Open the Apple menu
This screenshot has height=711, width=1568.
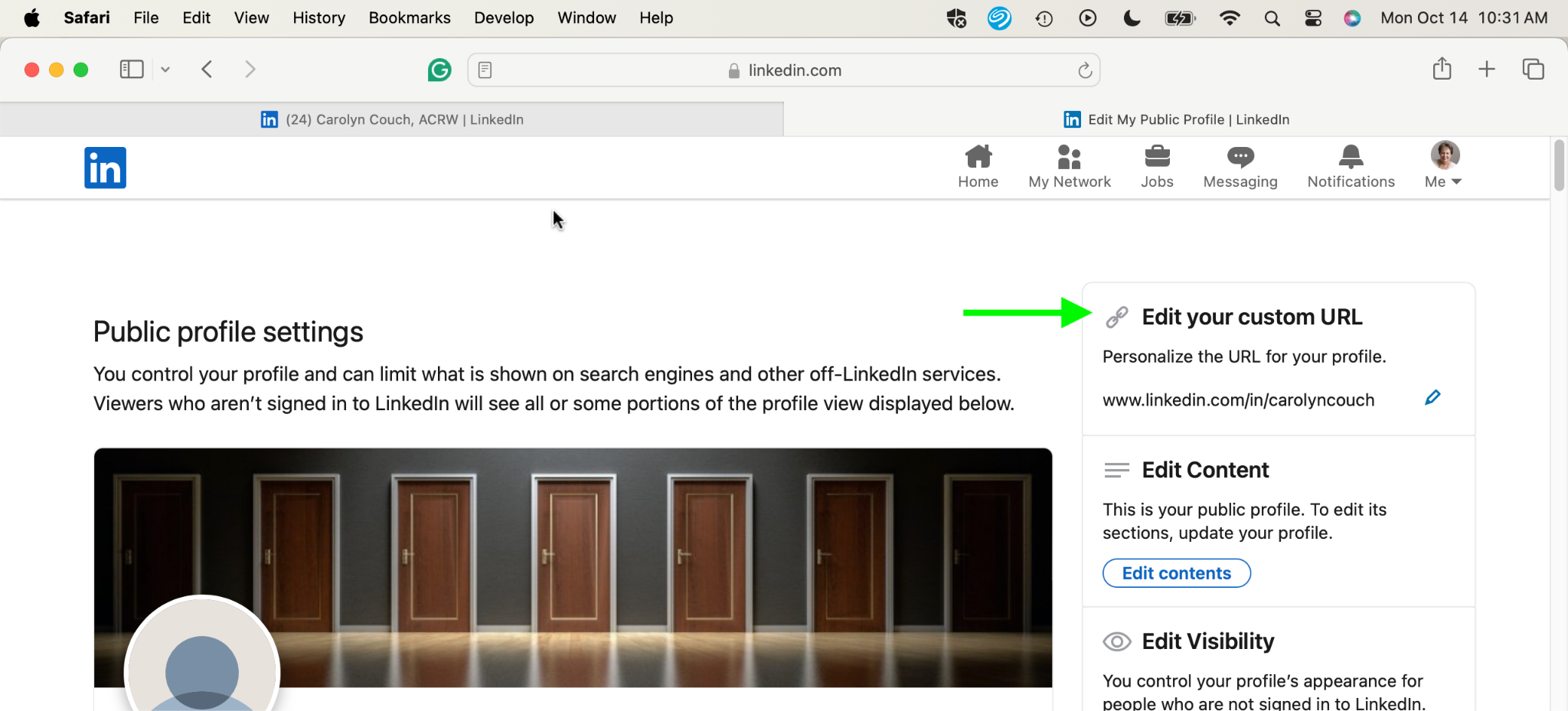31,18
